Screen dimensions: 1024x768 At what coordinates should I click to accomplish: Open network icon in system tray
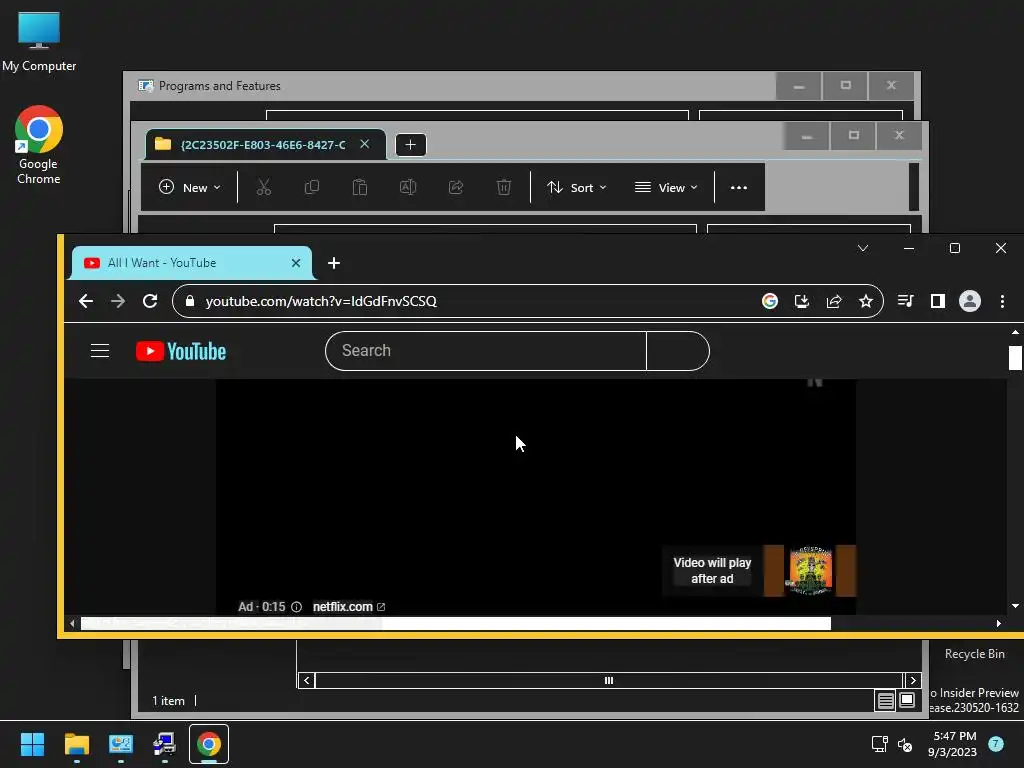(879, 744)
